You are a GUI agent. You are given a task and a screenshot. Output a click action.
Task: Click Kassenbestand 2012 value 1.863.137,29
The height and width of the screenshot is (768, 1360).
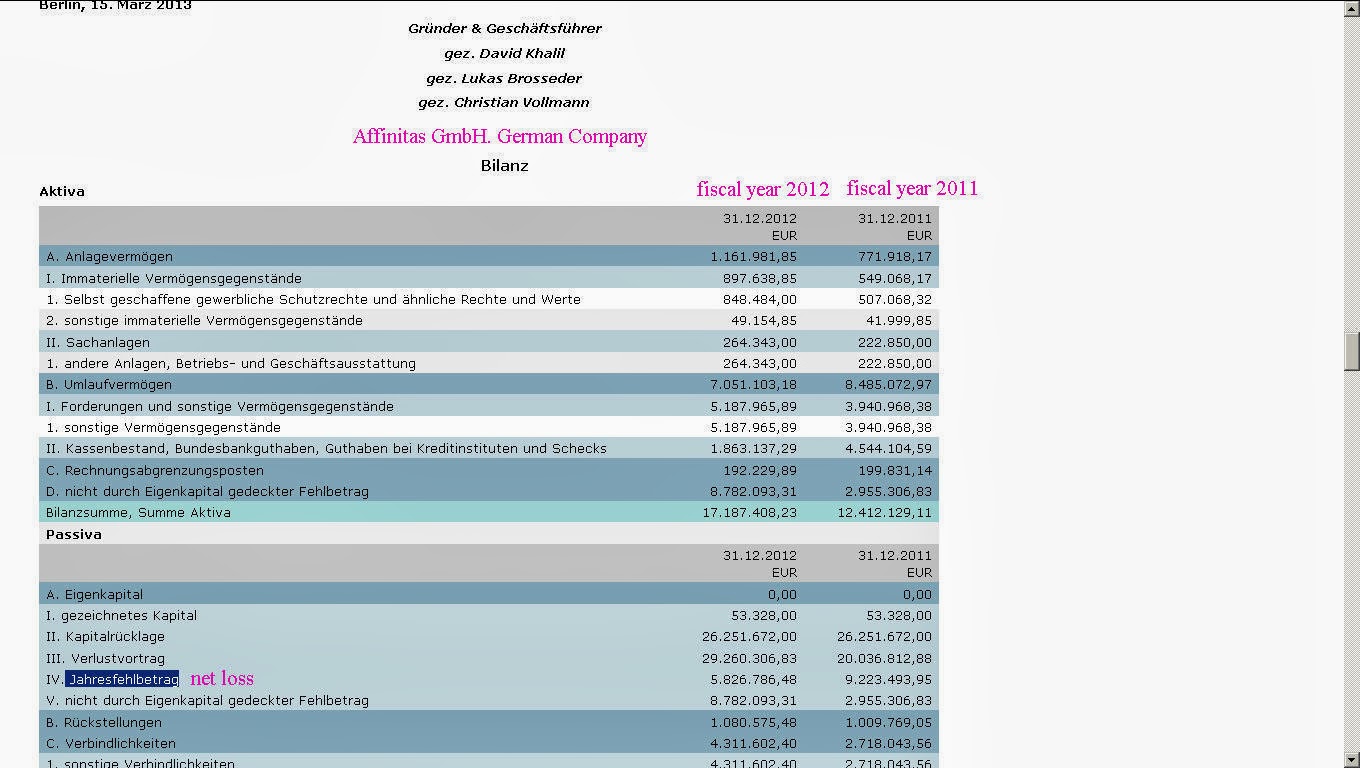pos(753,448)
